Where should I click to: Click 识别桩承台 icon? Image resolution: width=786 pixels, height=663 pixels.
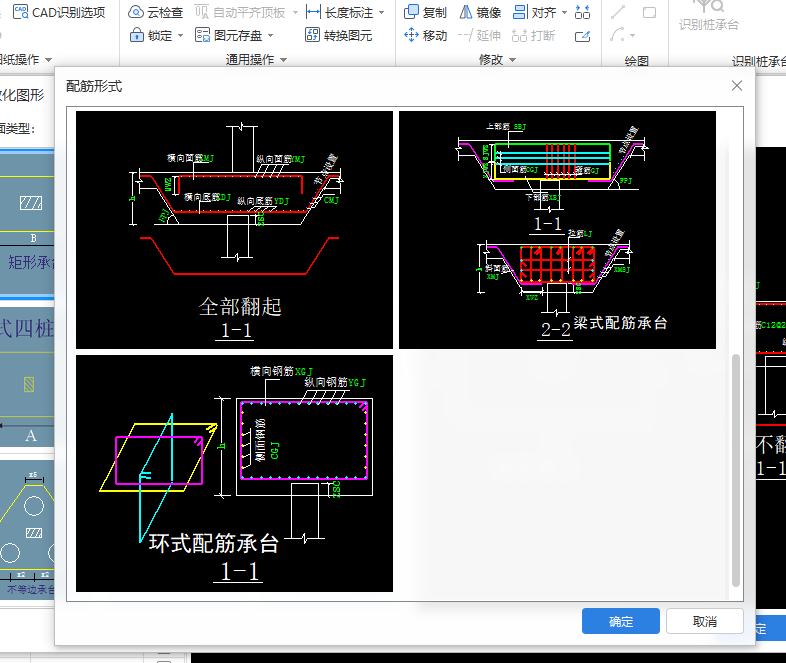(709, 15)
